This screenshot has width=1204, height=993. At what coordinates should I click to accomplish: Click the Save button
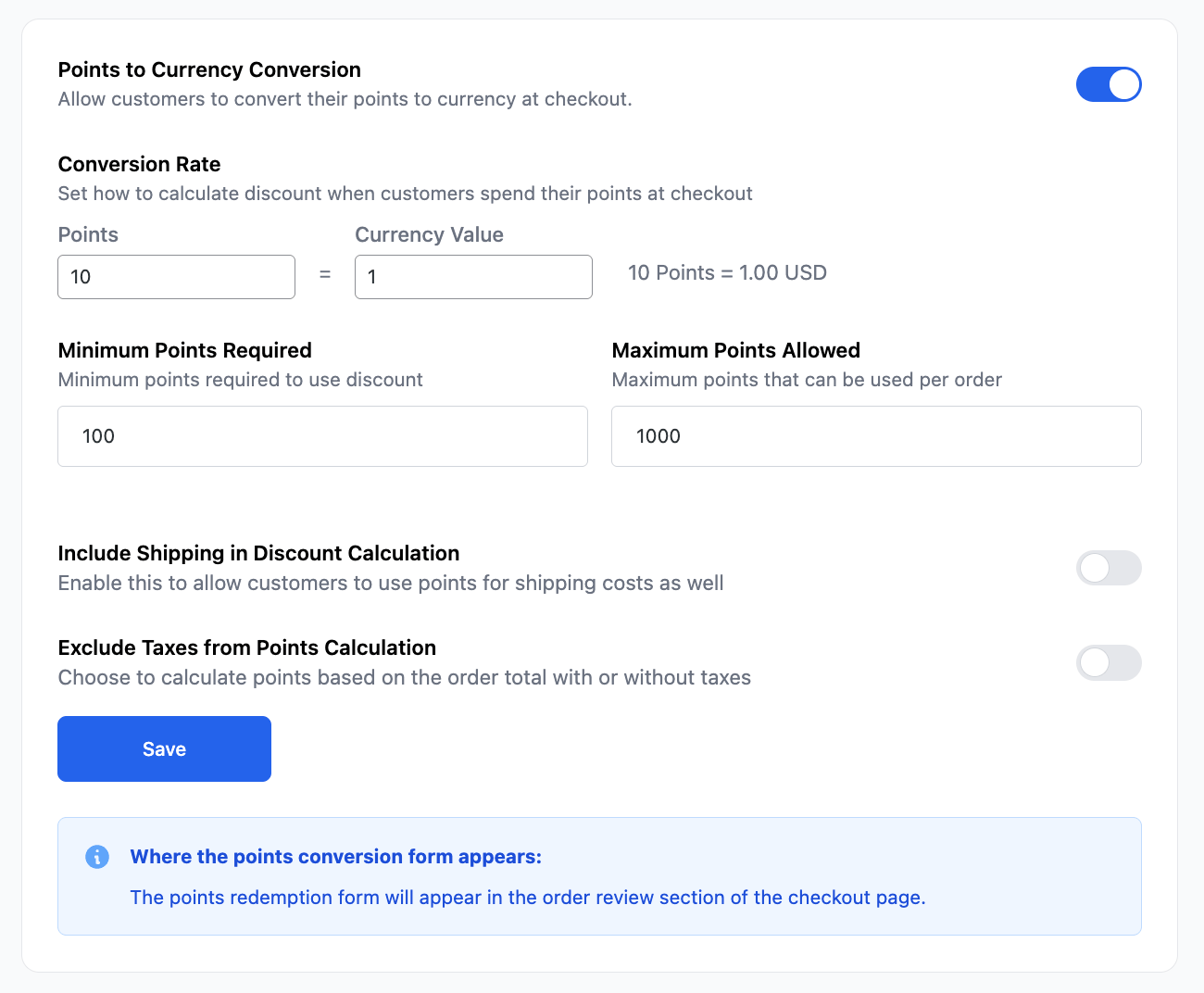(164, 748)
